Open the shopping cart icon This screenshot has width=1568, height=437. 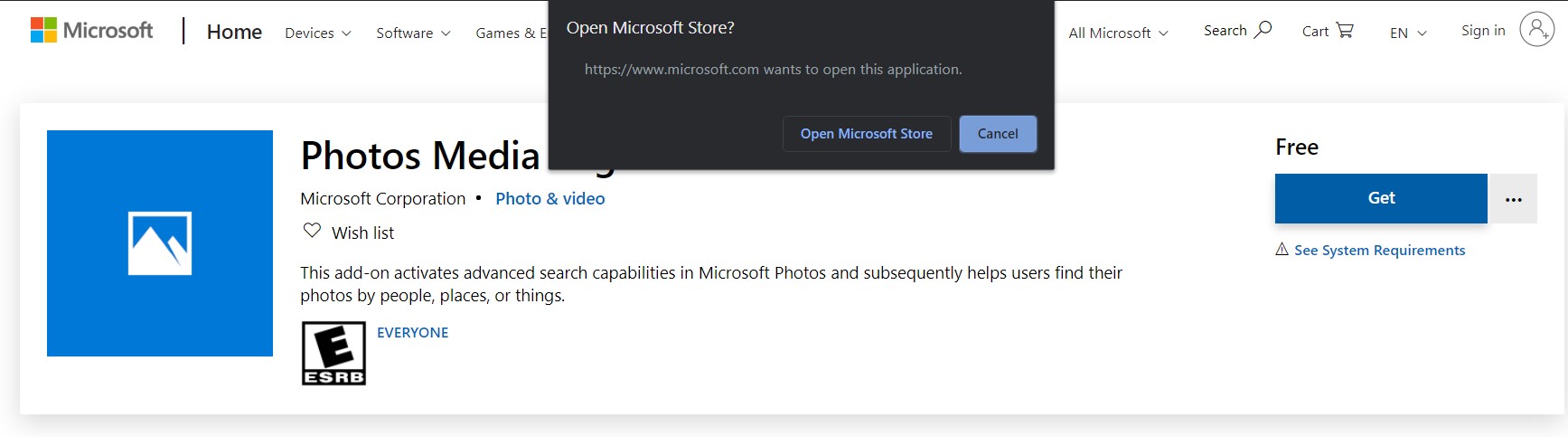1345,30
